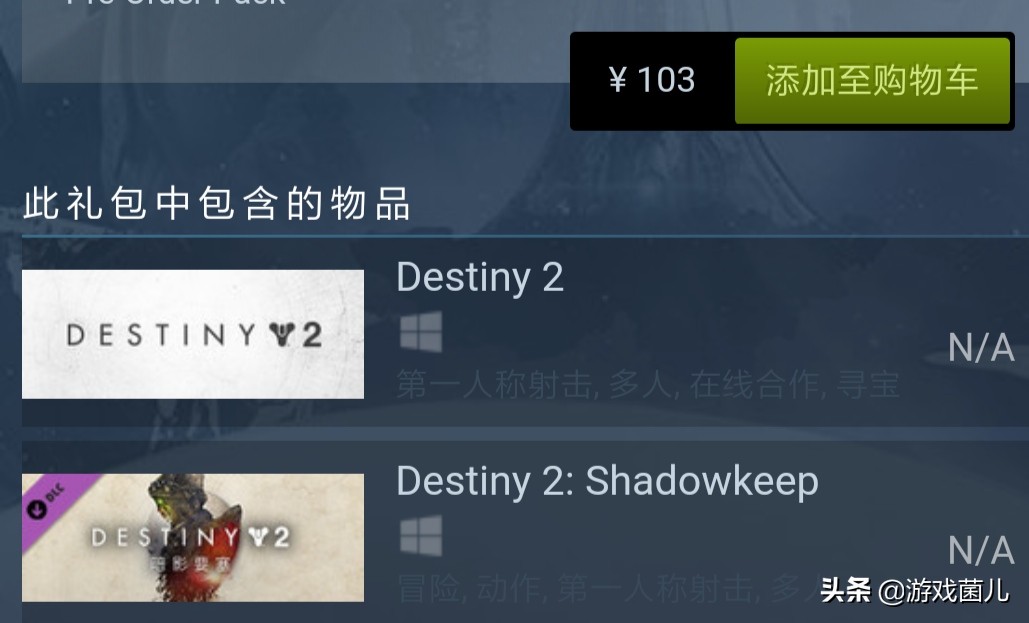Click N/A price in Destiny 2 row

click(982, 347)
